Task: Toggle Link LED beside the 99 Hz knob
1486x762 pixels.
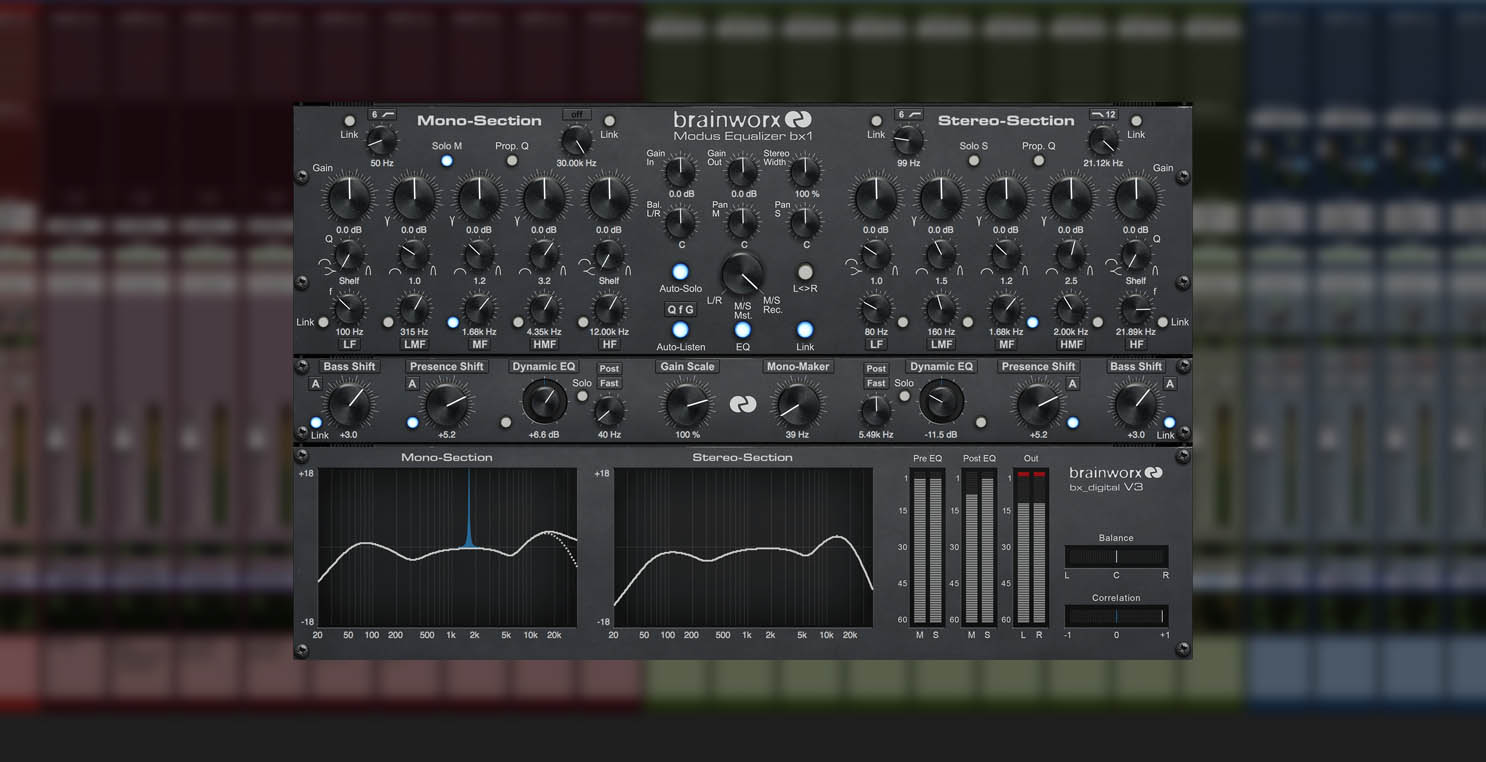Action: point(876,121)
